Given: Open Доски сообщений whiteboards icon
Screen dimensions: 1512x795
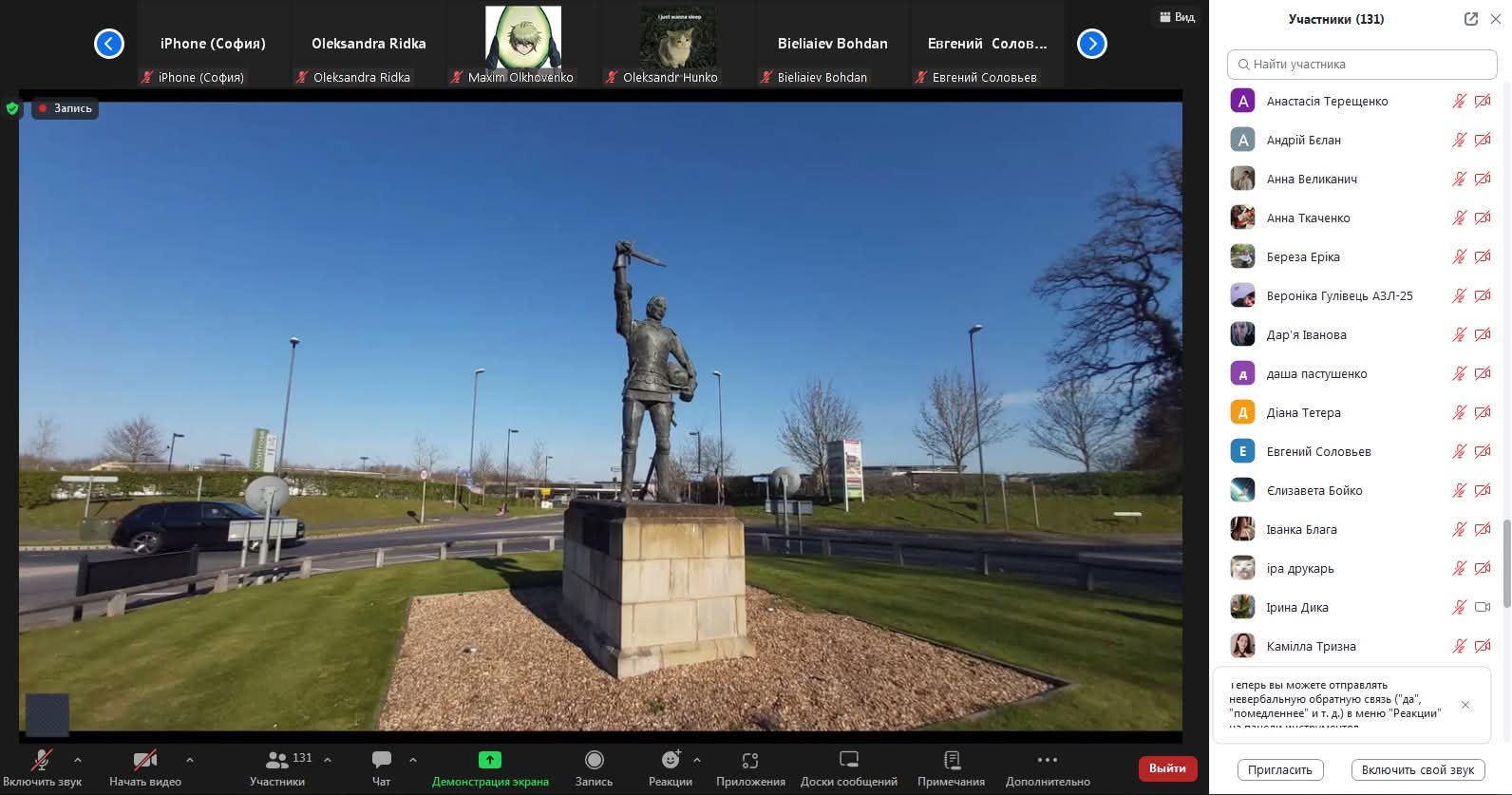Looking at the screenshot, I should click(x=848, y=760).
